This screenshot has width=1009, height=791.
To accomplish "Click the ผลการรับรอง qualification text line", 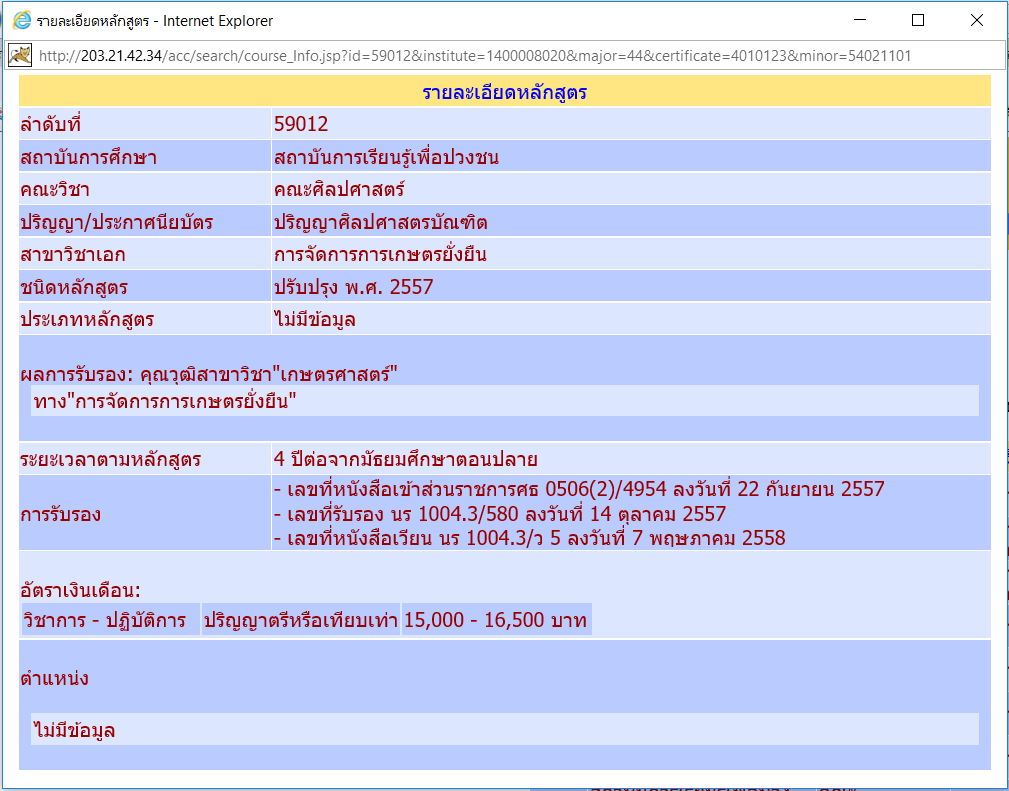I will 210,375.
